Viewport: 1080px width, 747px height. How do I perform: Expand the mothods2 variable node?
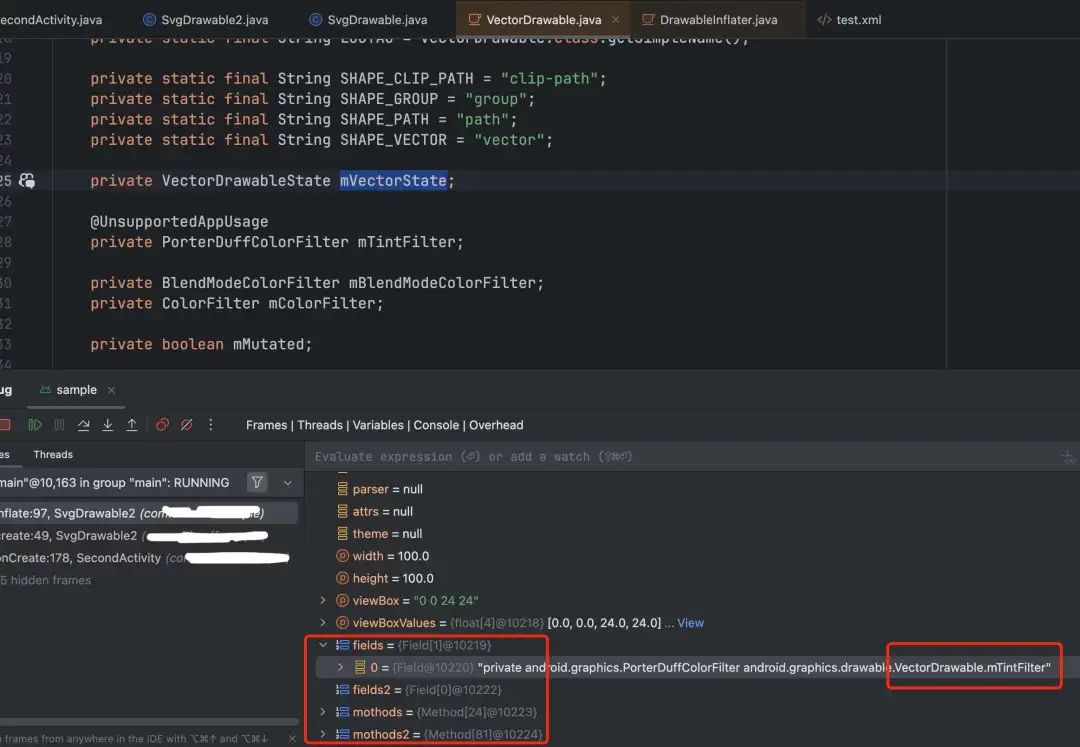click(322, 734)
